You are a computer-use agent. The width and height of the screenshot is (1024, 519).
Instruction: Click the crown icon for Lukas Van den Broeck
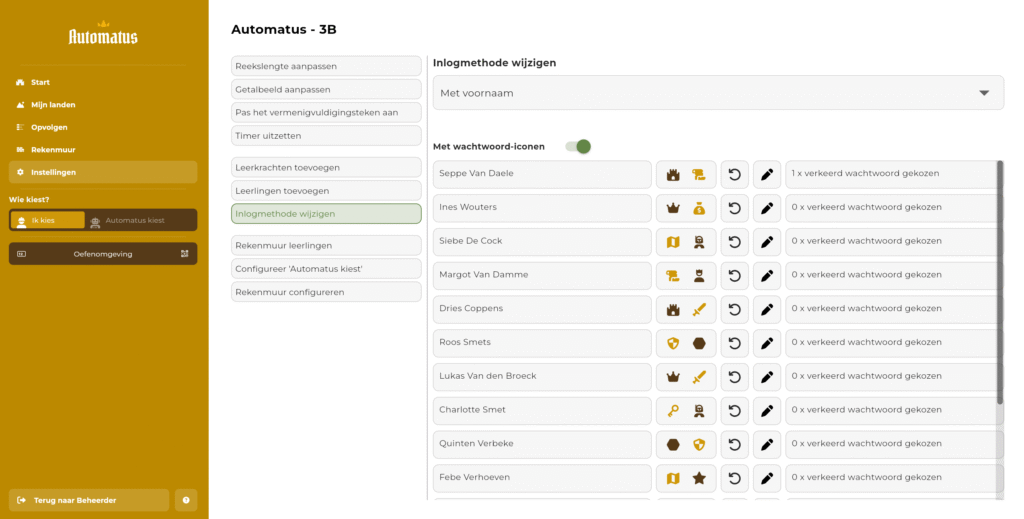point(673,377)
